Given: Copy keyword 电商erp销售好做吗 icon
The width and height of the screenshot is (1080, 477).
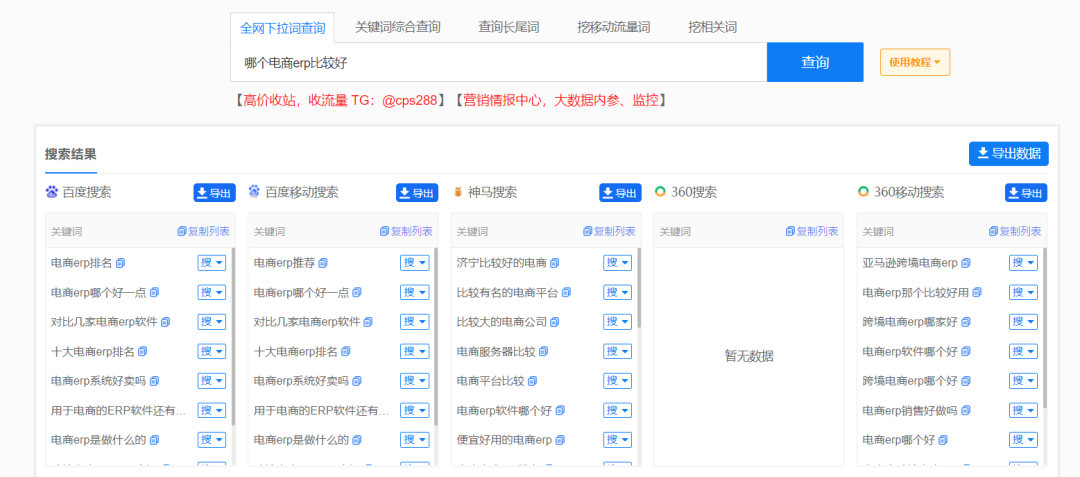Looking at the screenshot, I should (966, 410).
